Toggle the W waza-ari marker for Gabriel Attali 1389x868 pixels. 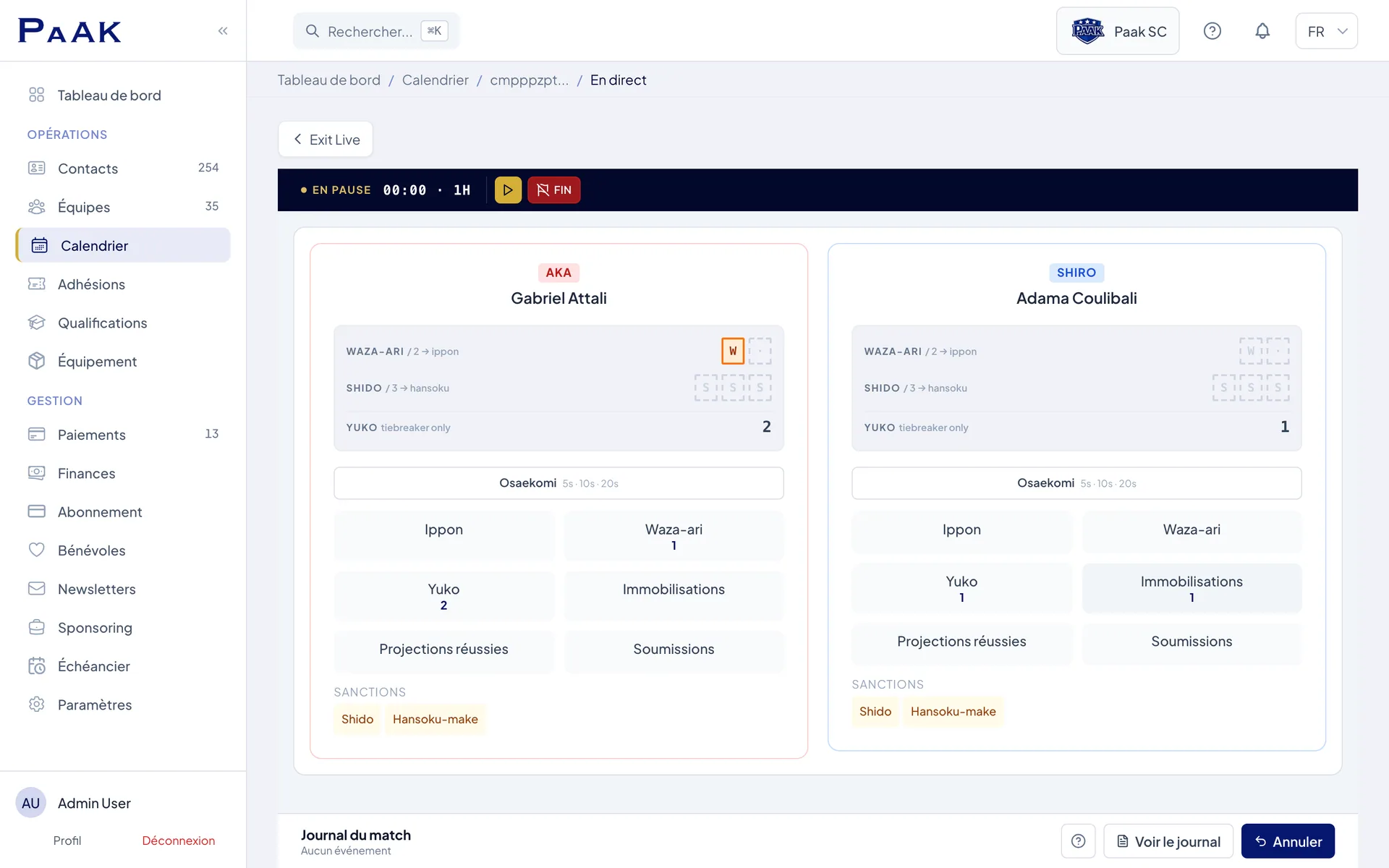pos(733,351)
